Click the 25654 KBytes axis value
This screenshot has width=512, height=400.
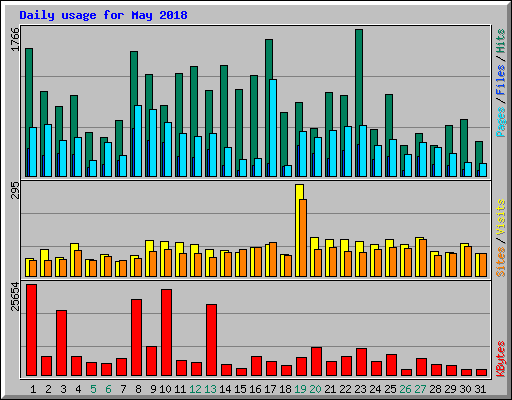pos(15,297)
